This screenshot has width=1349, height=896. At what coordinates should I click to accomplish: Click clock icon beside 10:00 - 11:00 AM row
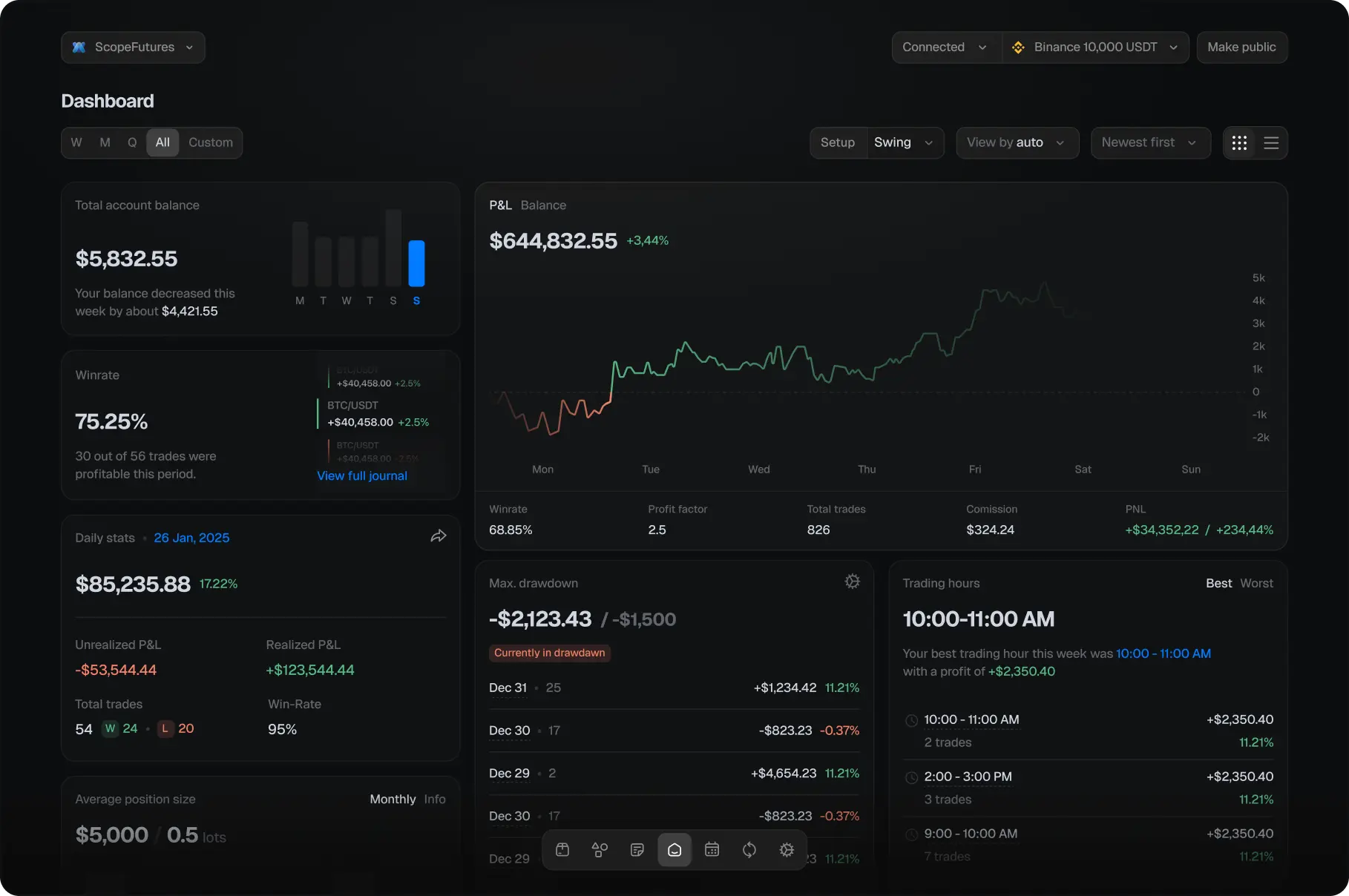tap(911, 720)
